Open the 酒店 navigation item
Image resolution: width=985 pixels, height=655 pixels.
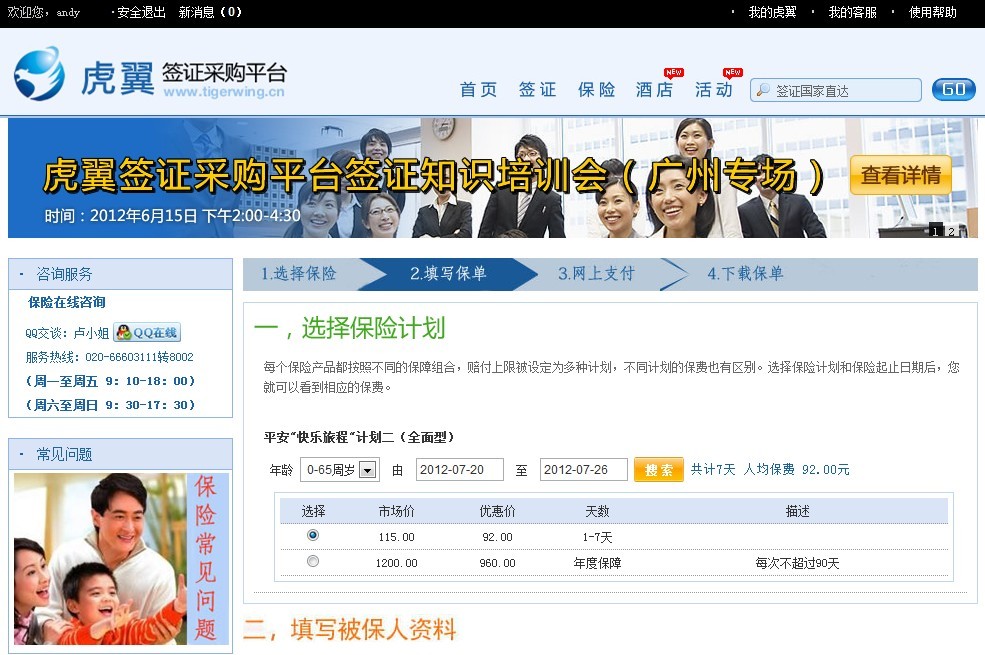654,90
